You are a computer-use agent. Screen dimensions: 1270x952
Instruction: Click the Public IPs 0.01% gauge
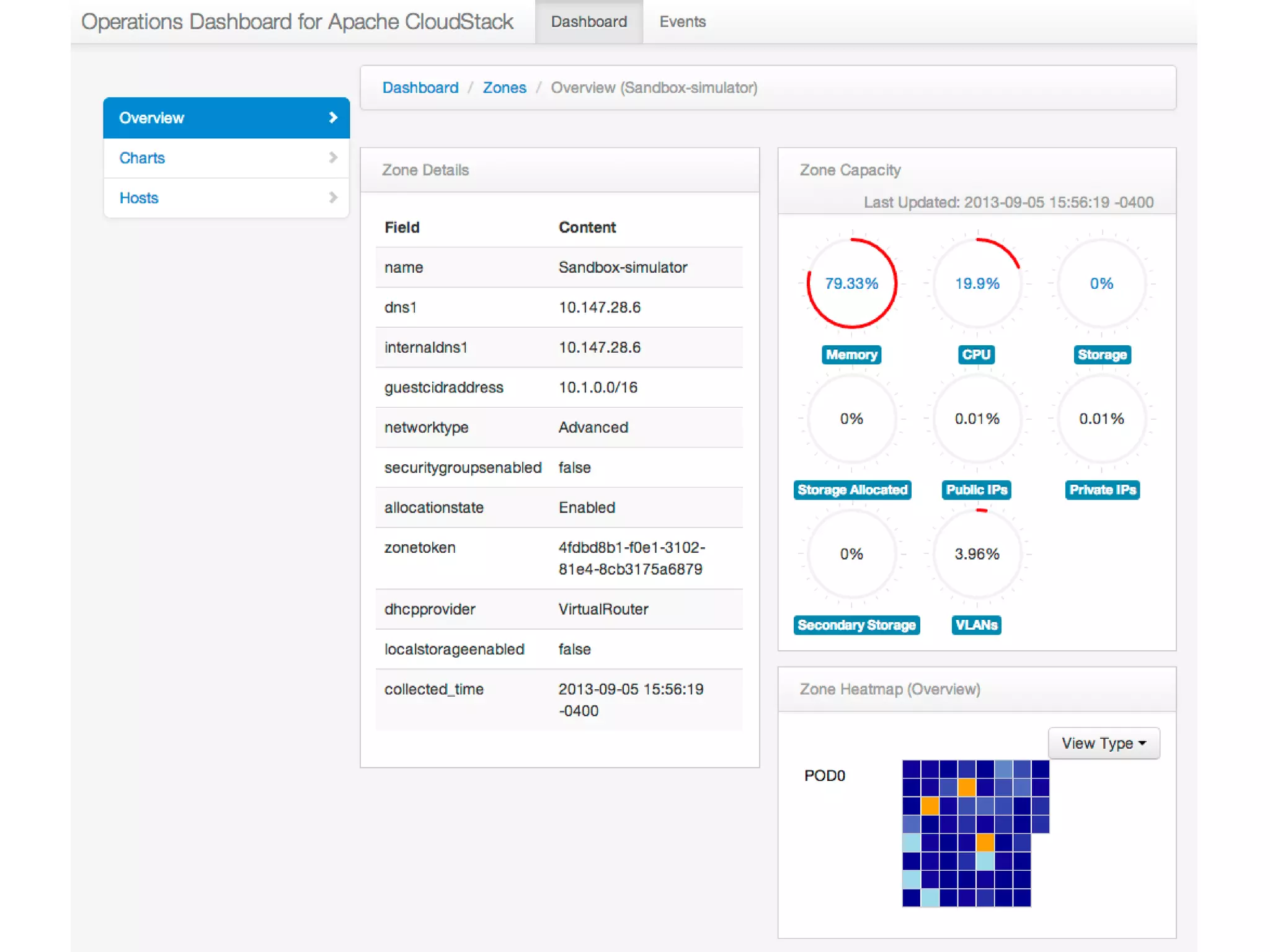977,419
